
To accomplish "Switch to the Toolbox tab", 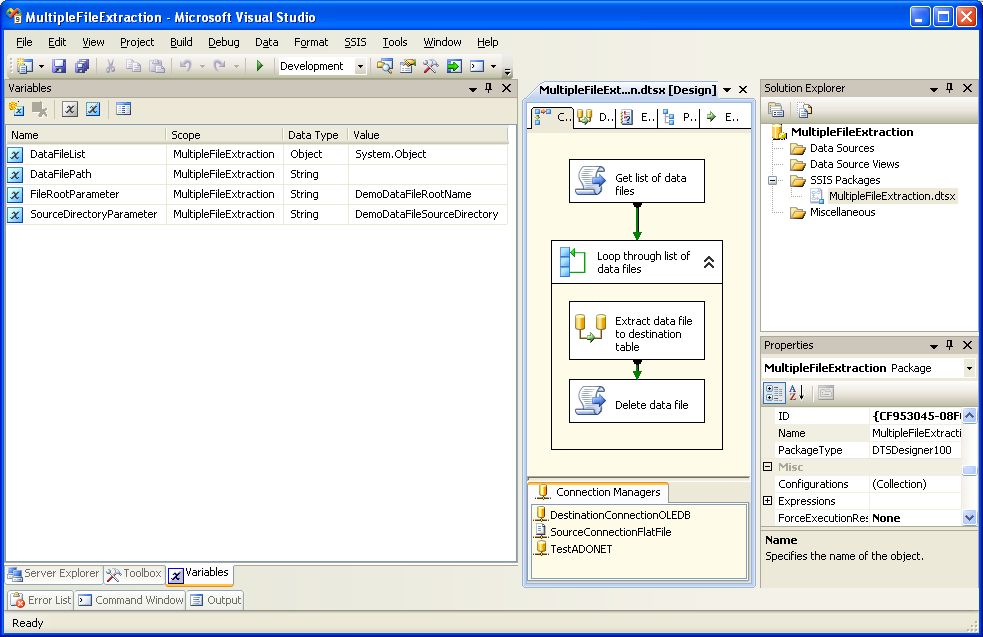I will [134, 574].
